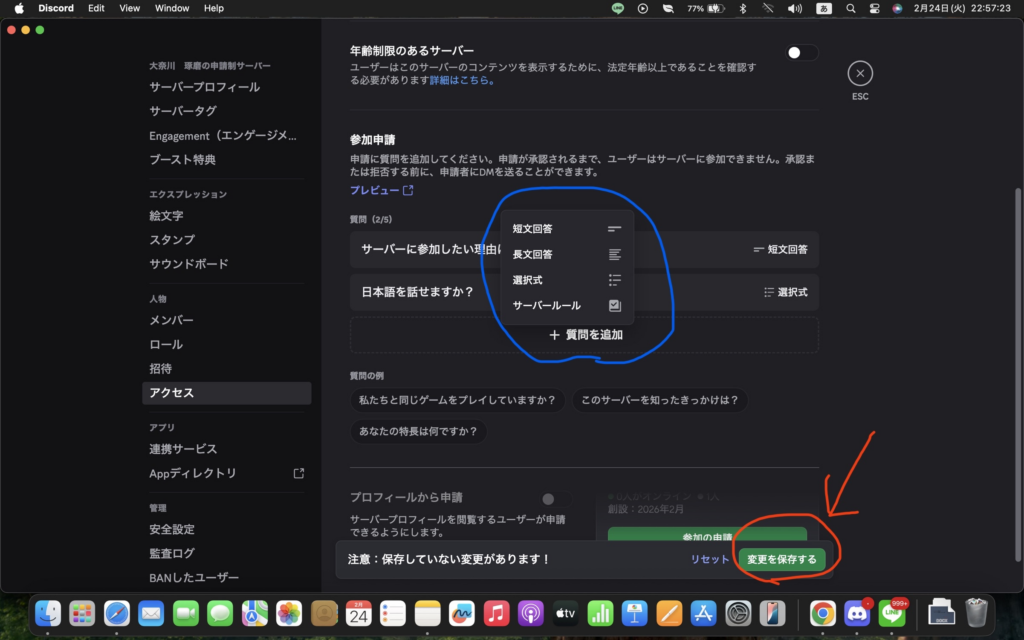Click the checkbox icon beside サーバールール in popup

(x=614, y=306)
